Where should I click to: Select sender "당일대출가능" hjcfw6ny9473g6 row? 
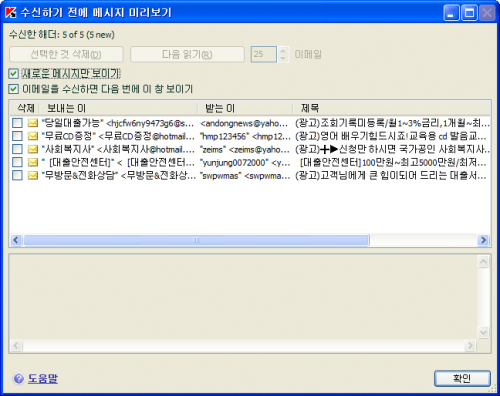click(118, 123)
